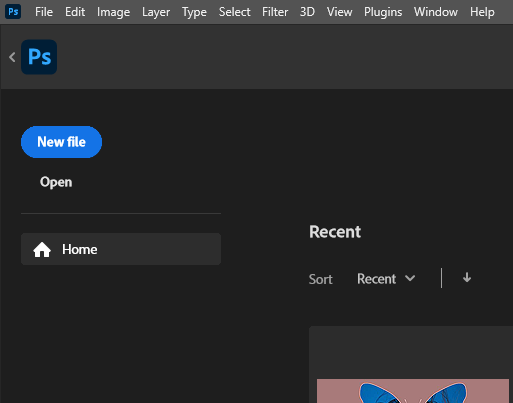Image resolution: width=513 pixels, height=403 pixels.
Task: Open the File menu
Action: [44, 12]
